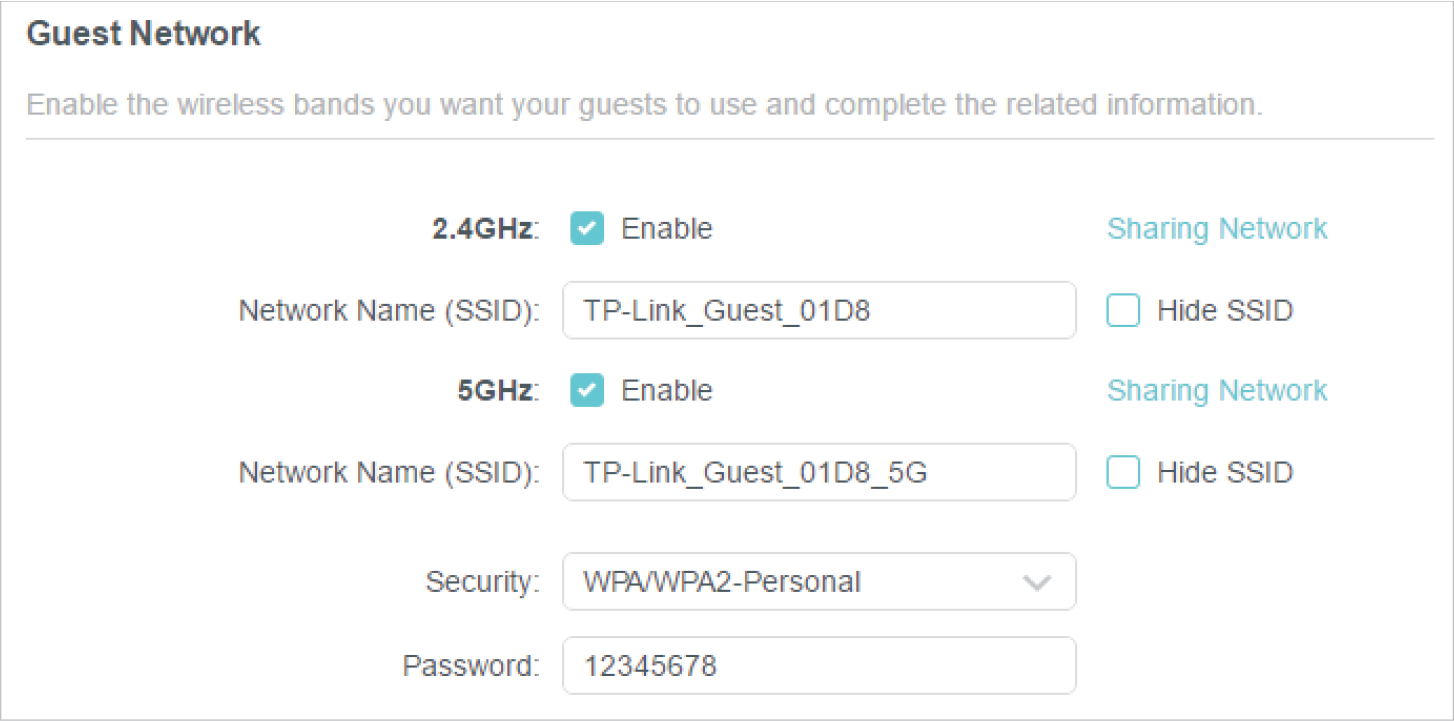Click the Security dropdown chevron arrow
Image resolution: width=1454 pixels, height=721 pixels.
tap(1037, 582)
